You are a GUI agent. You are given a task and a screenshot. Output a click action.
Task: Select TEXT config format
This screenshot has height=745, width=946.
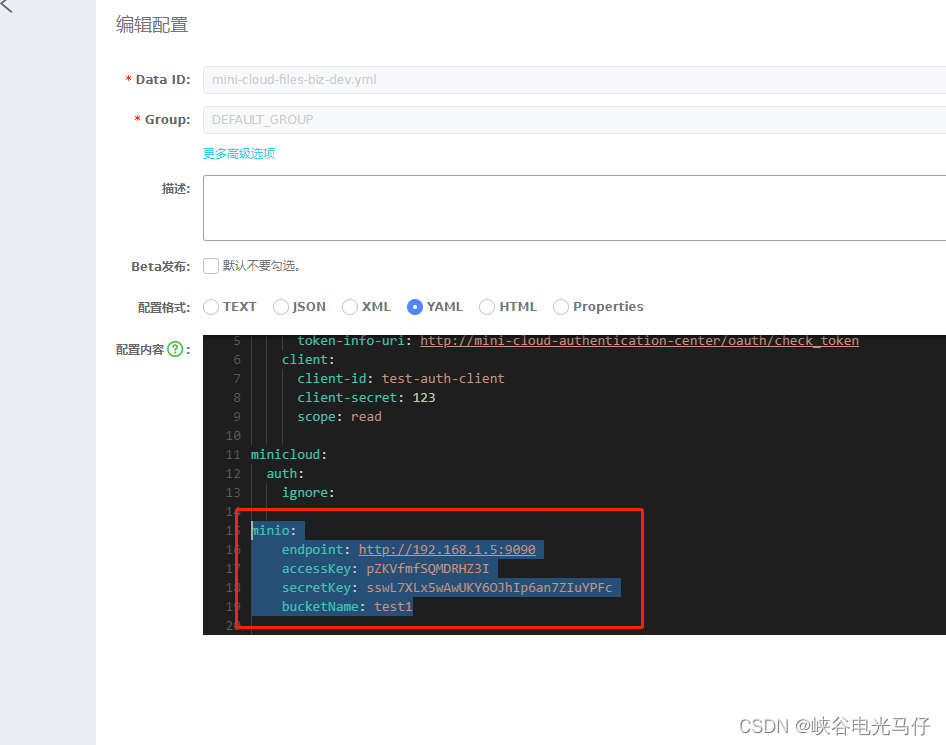(211, 307)
